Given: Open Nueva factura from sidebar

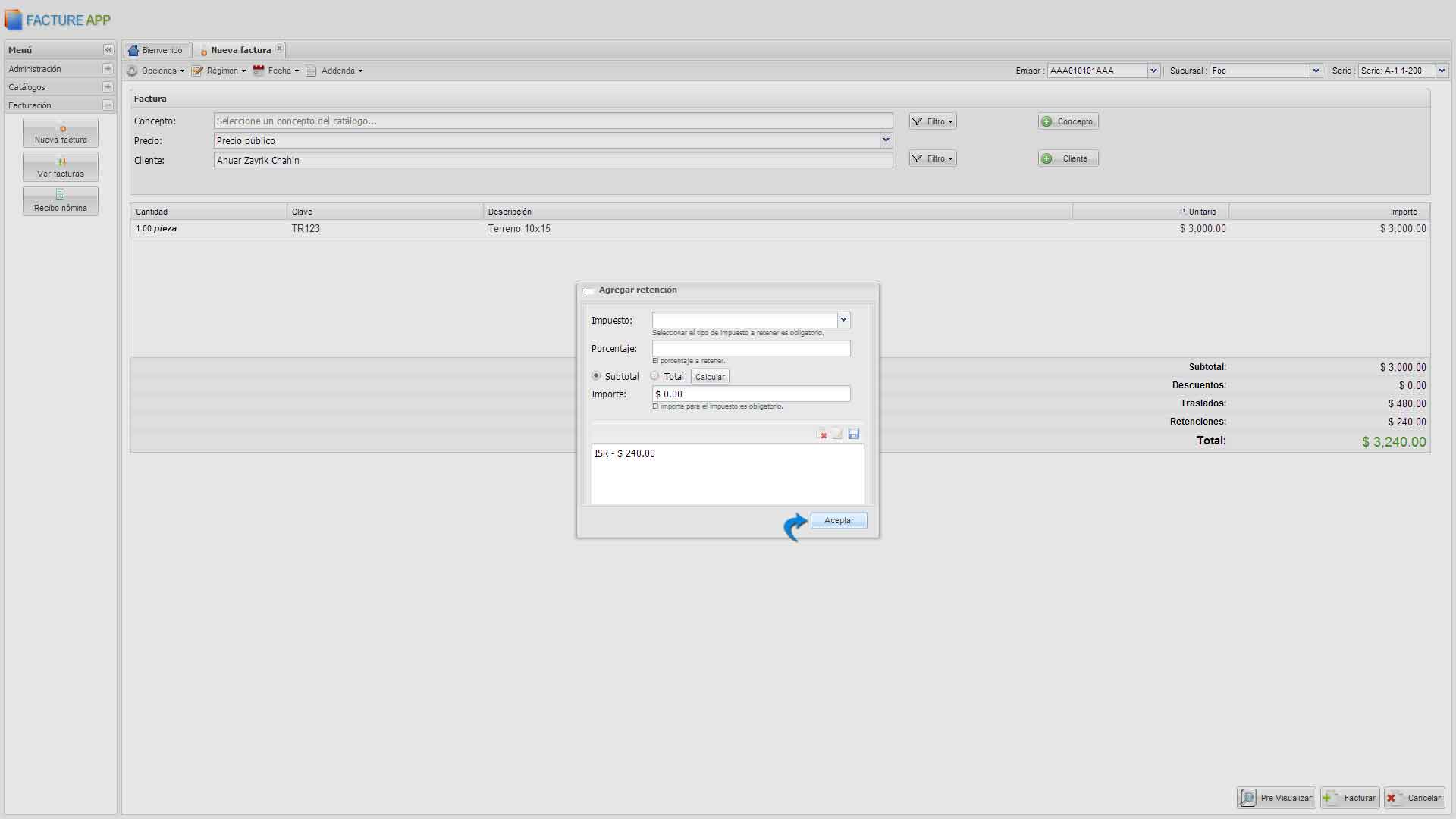Looking at the screenshot, I should (61, 133).
